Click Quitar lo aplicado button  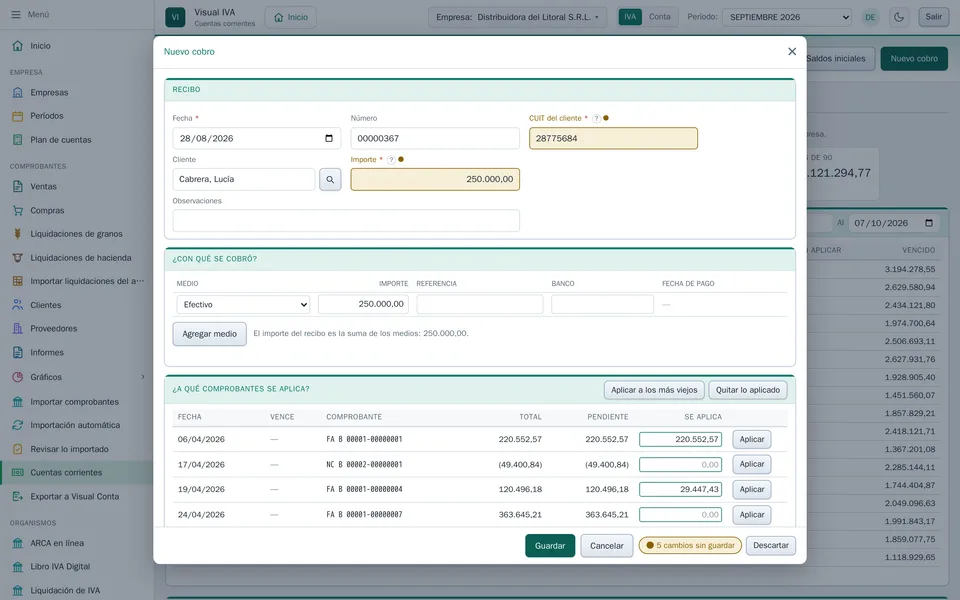click(x=748, y=390)
